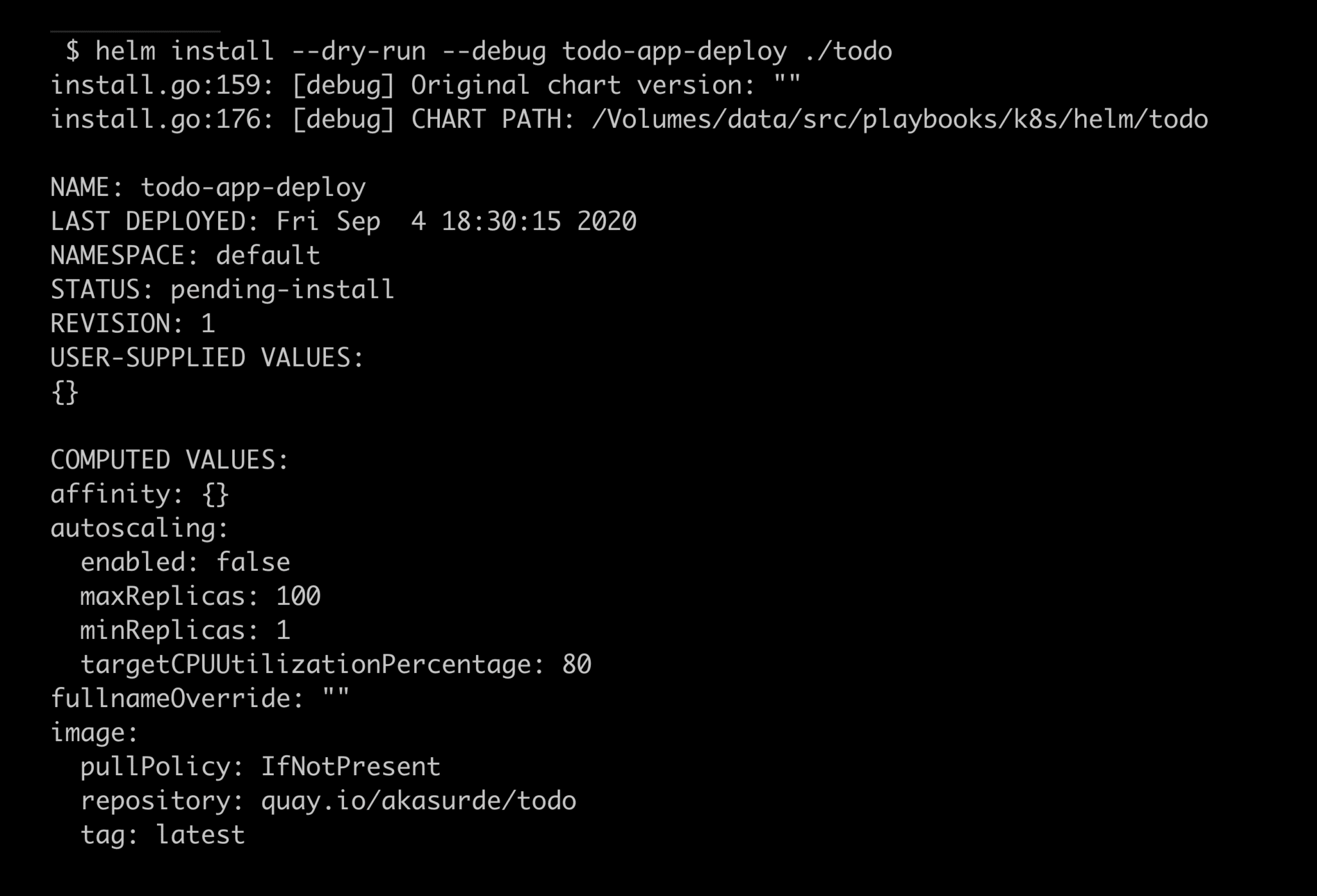Click the affinity: {} line

140,494
